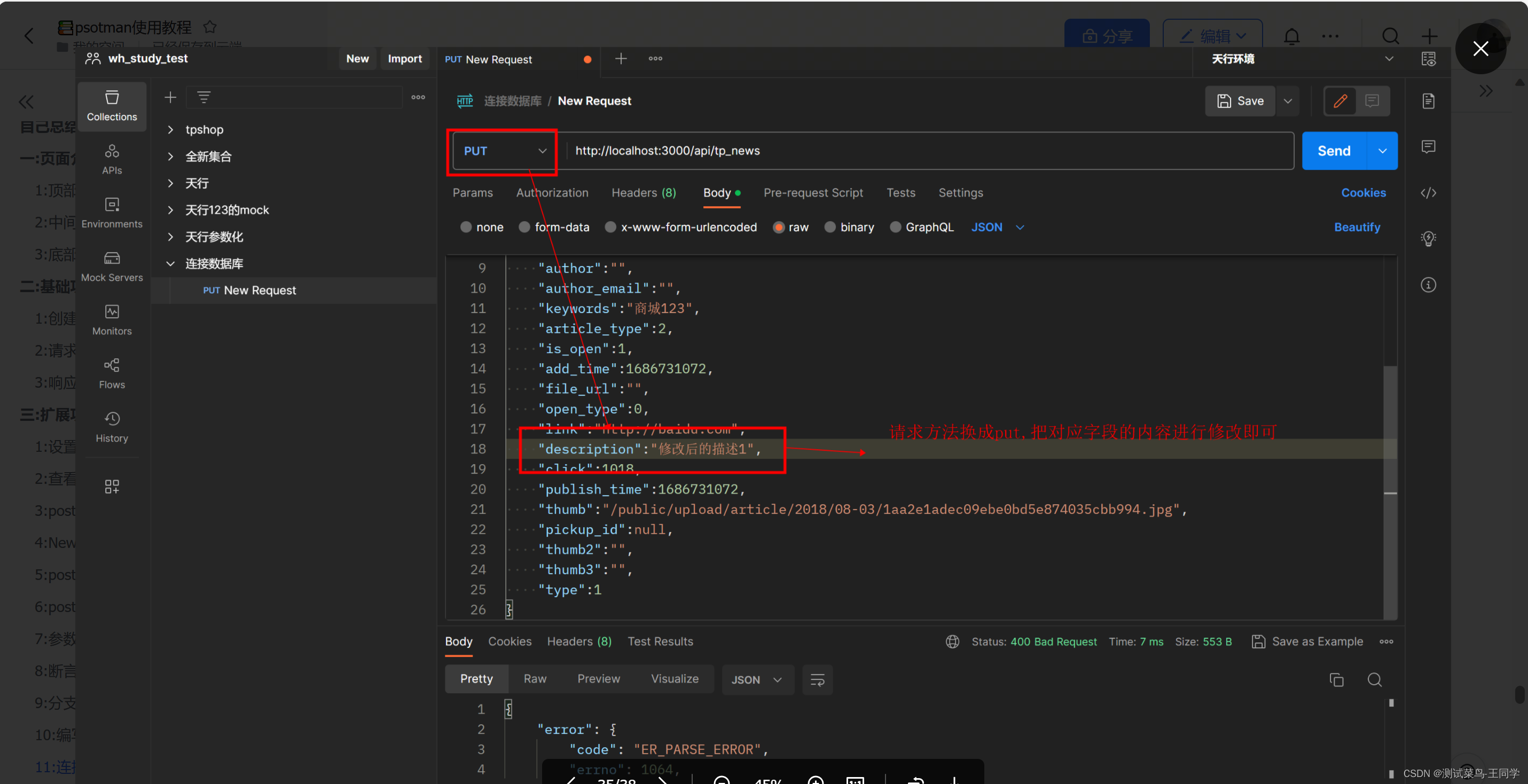
Task: Open the History sidebar panel
Action: 112,427
